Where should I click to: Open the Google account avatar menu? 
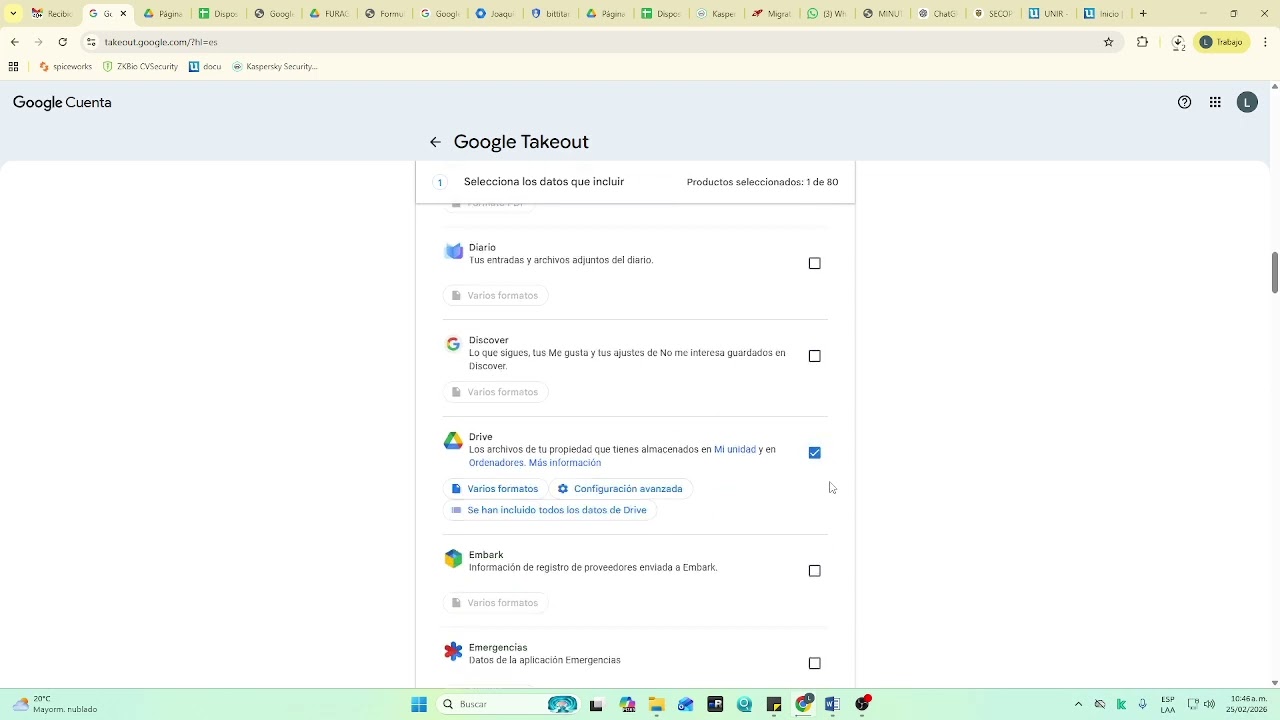(1247, 102)
